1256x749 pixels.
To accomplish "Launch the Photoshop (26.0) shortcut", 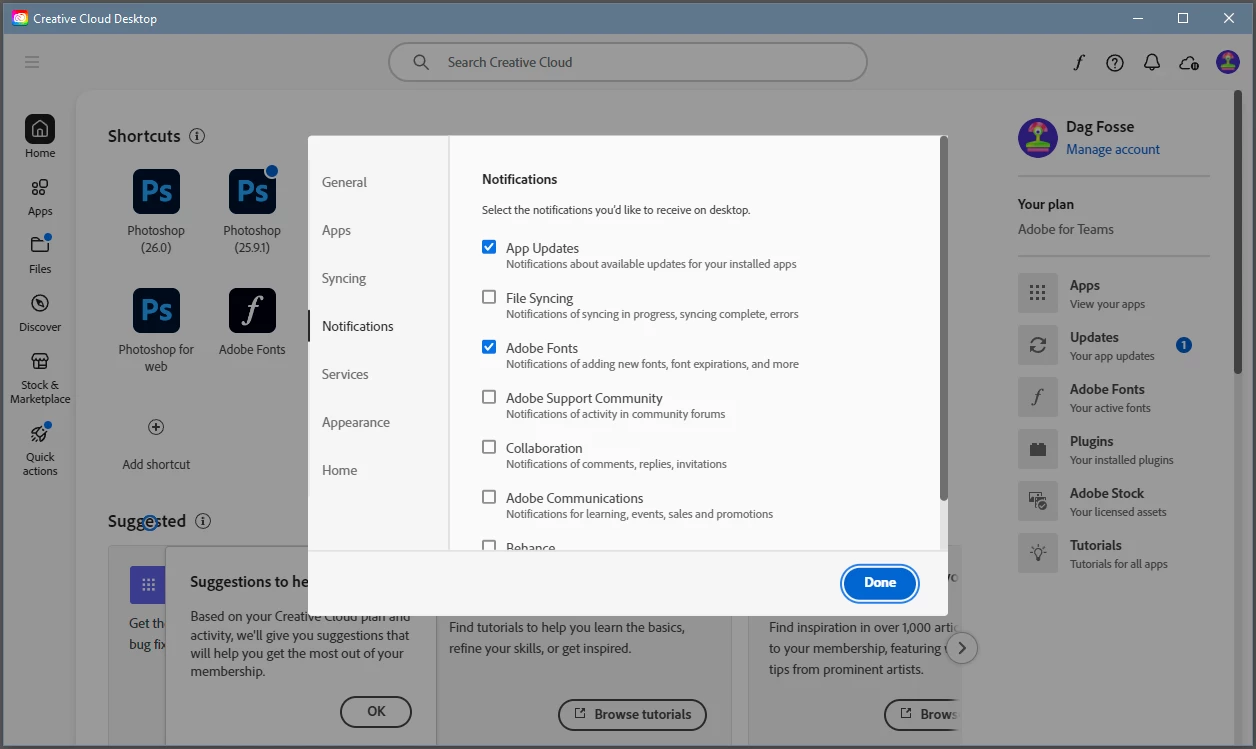I will coord(156,192).
